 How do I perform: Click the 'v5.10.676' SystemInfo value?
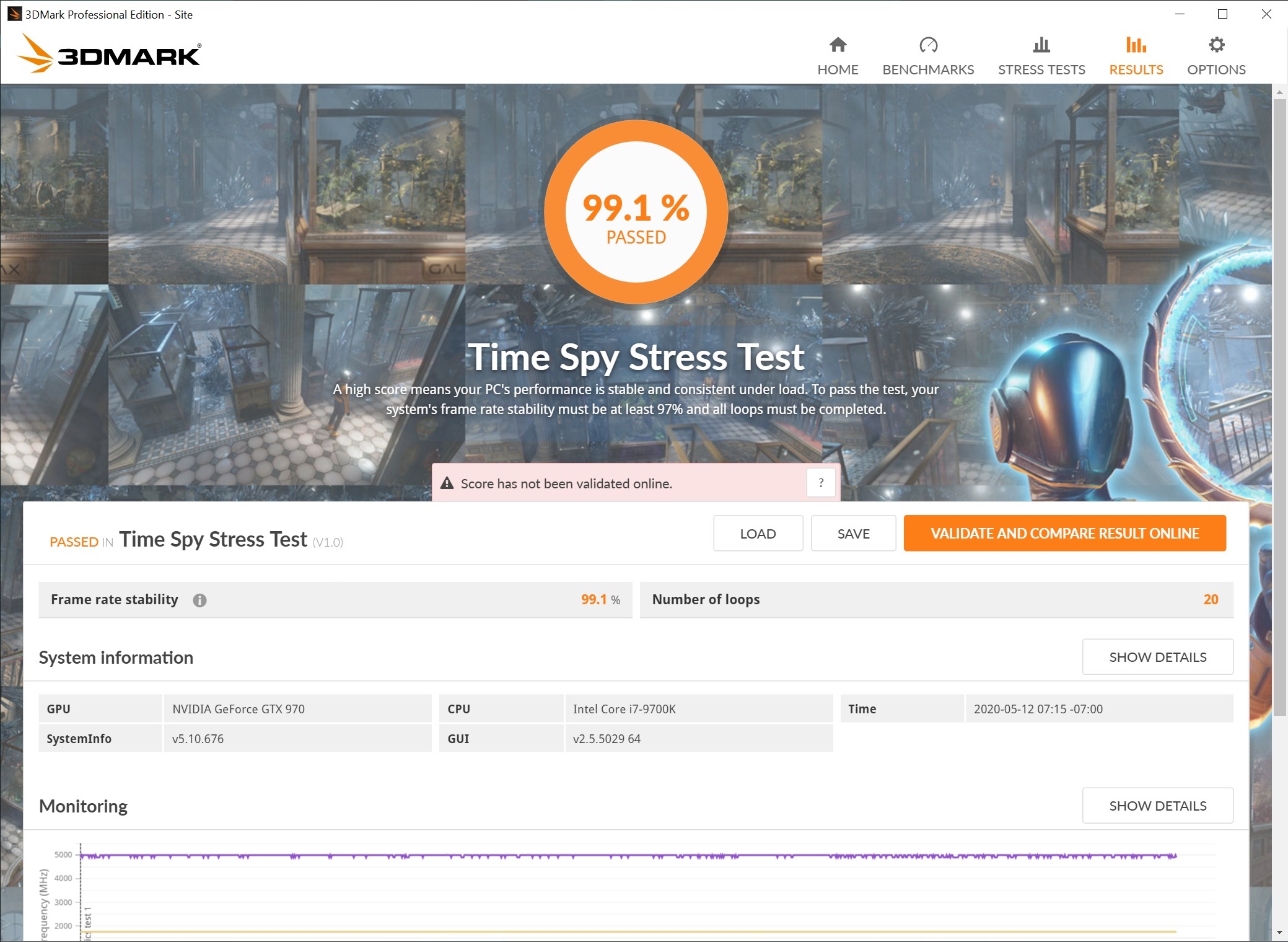coord(198,739)
